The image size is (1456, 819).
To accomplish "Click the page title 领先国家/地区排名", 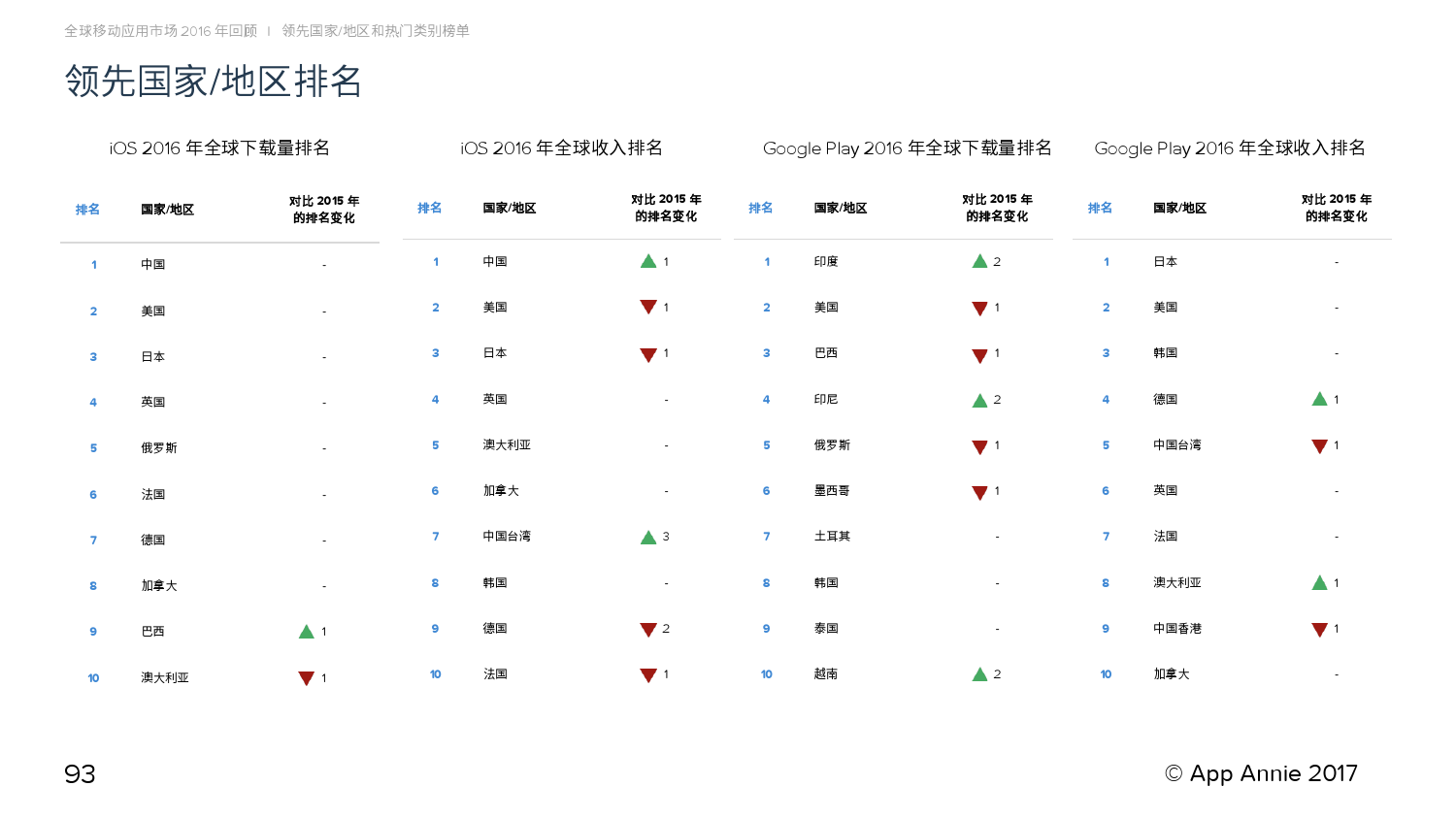I will 214,82.
